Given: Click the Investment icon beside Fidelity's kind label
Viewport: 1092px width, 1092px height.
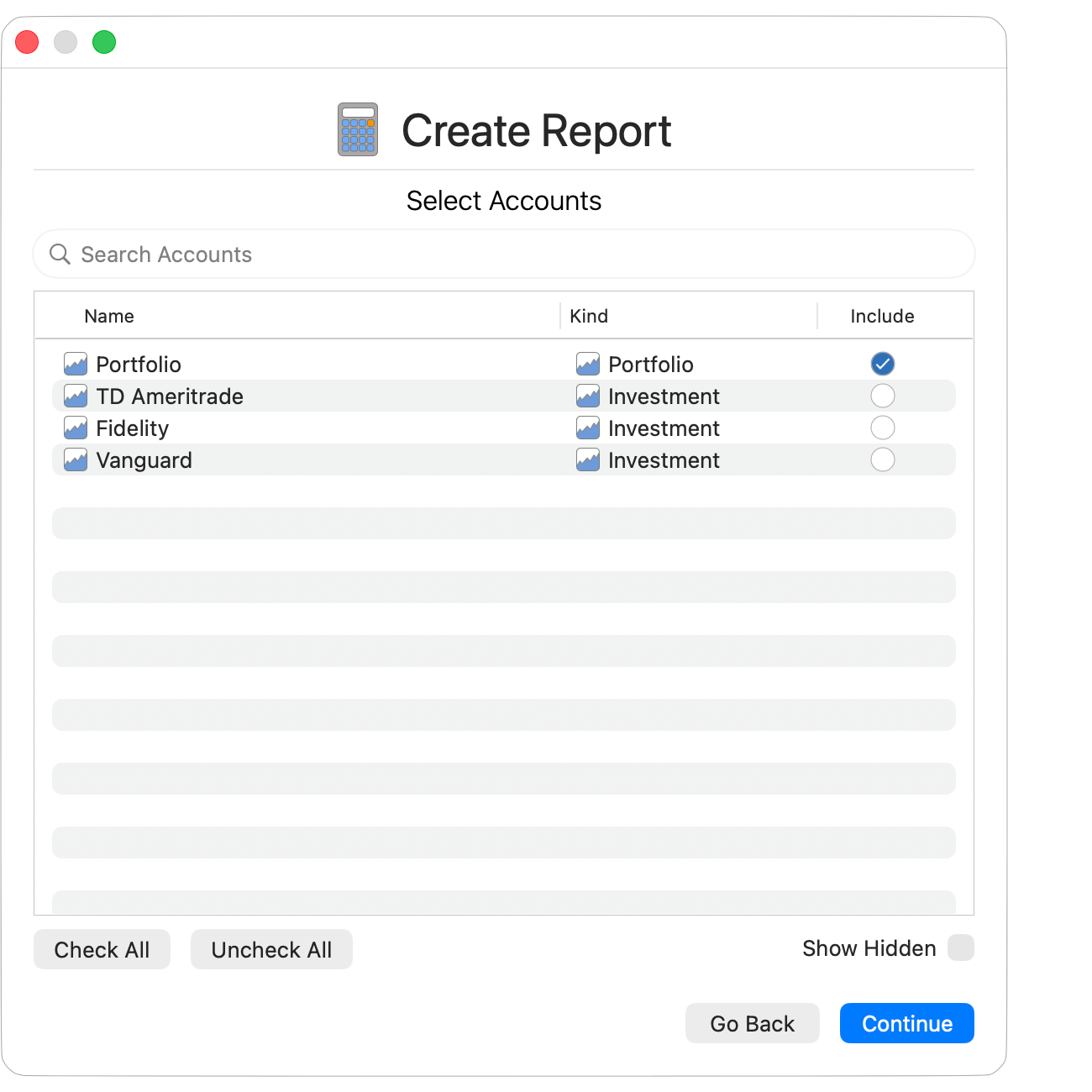Looking at the screenshot, I should (588, 428).
